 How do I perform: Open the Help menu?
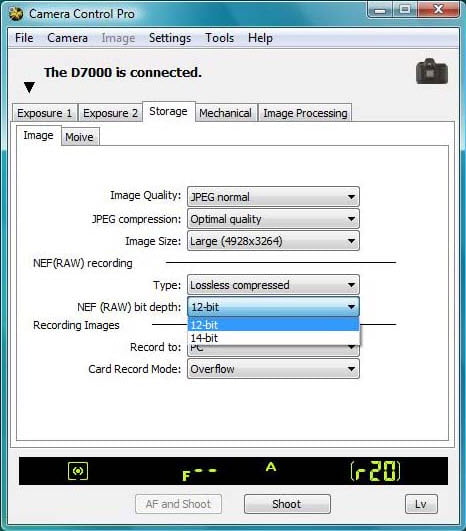(260, 38)
